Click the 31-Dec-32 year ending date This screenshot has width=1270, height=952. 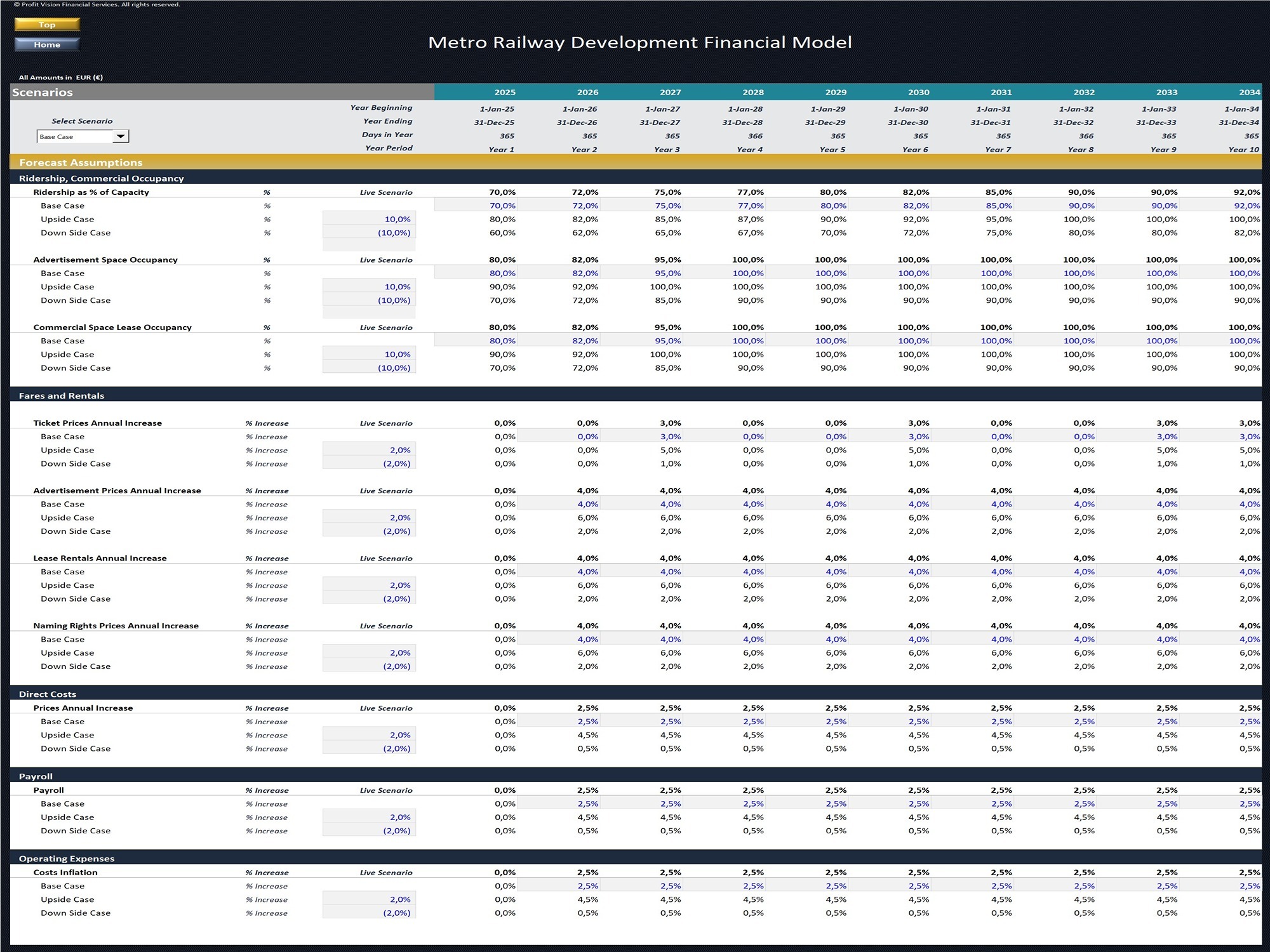point(1073,122)
